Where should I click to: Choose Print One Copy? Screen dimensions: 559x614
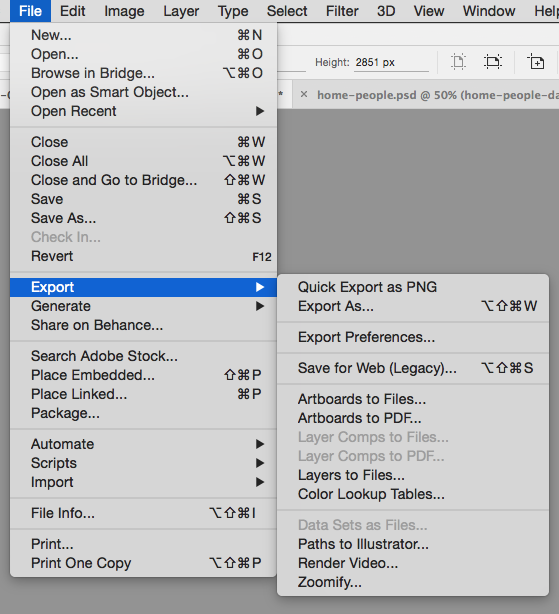coord(143,563)
